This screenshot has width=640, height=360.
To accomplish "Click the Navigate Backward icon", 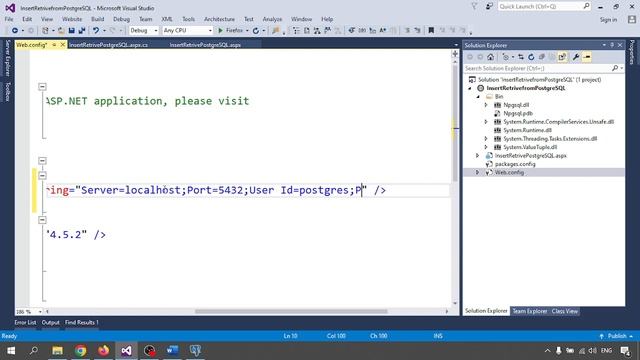I will [x=15, y=31].
